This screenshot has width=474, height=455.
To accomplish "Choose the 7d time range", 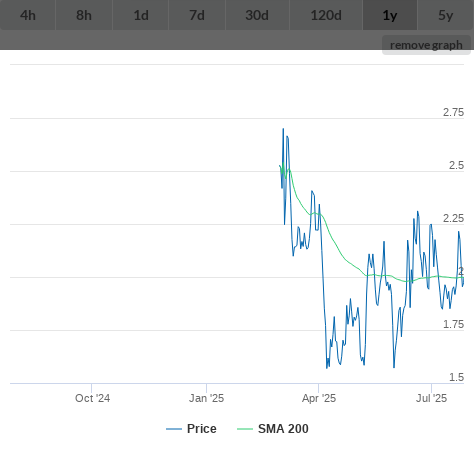I will click(197, 15).
